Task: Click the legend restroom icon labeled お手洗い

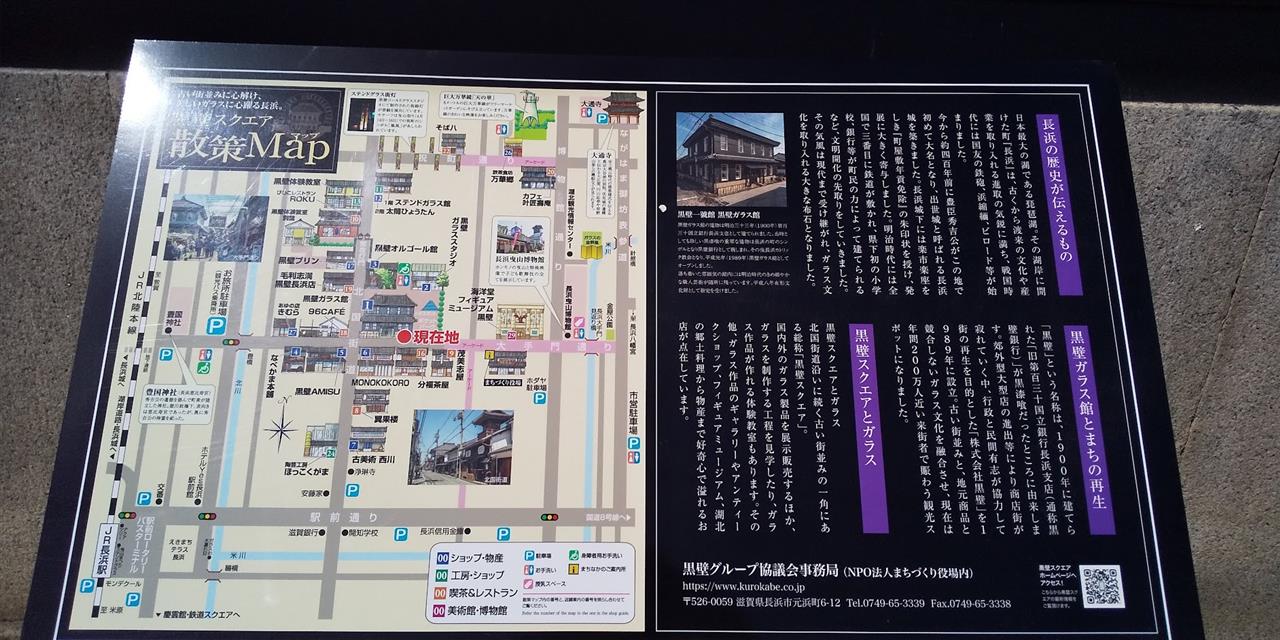Action: click(x=529, y=570)
